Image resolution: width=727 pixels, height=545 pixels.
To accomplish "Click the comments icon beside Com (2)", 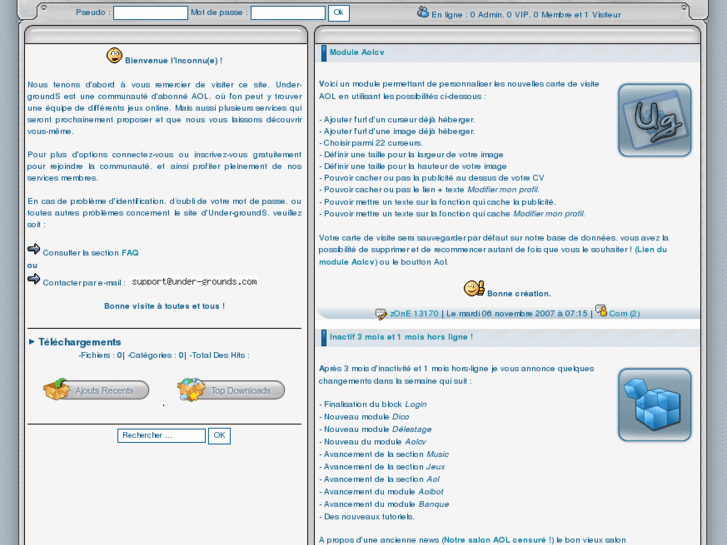I will point(601,310).
